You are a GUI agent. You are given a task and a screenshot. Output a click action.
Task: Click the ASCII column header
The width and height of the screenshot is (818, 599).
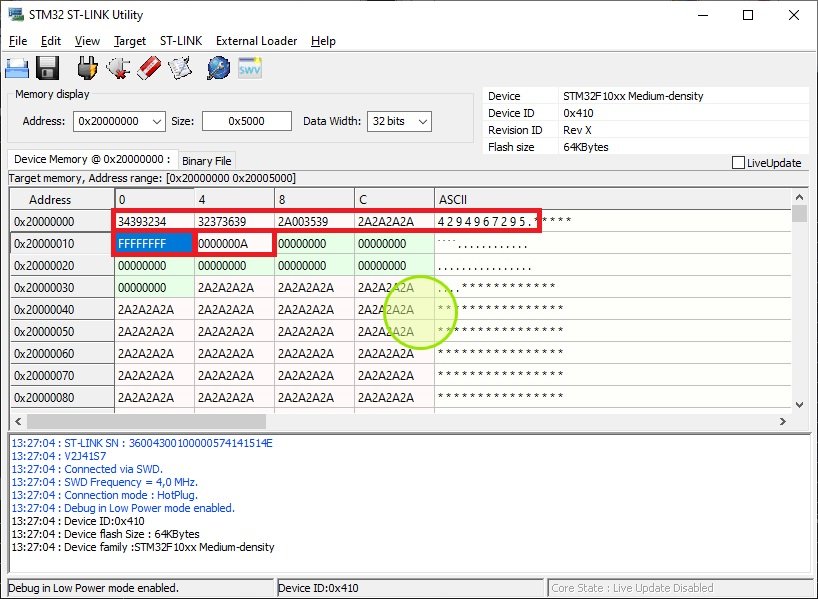coord(612,199)
